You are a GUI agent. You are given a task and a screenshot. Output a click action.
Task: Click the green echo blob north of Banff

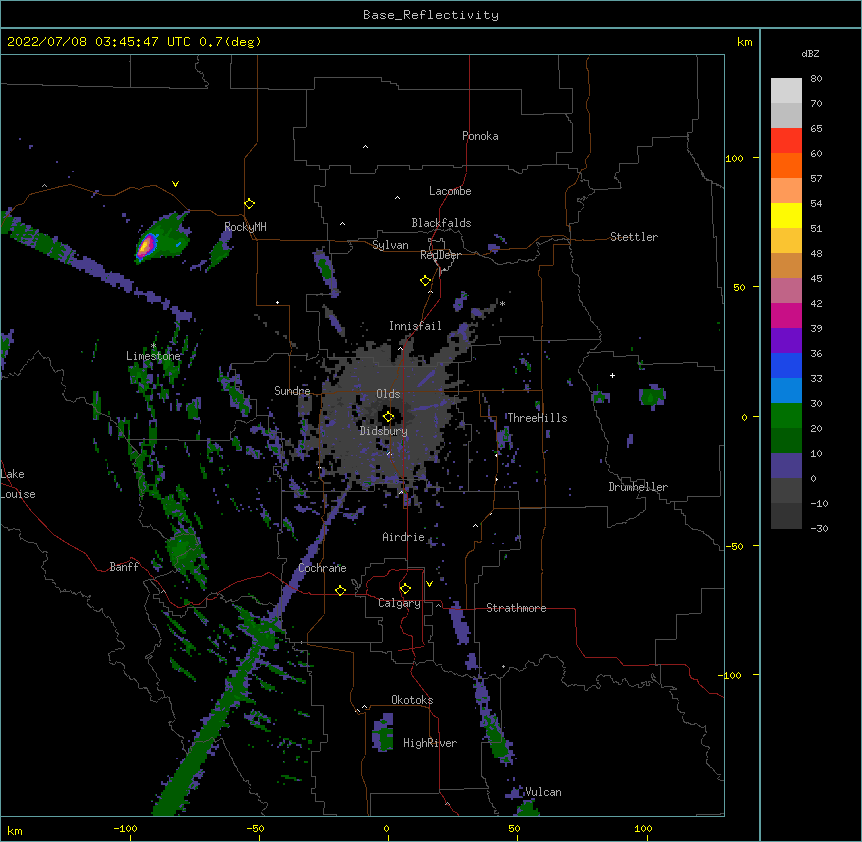[183, 550]
